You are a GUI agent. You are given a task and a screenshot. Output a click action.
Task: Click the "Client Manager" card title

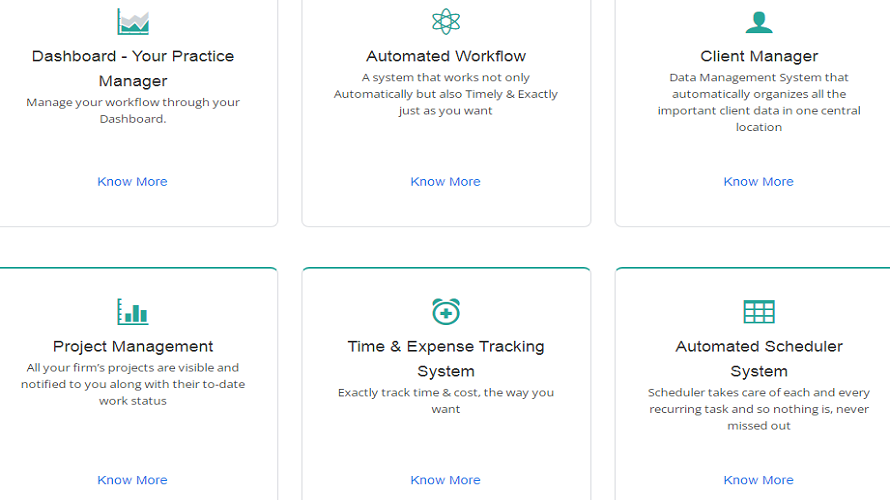click(759, 56)
